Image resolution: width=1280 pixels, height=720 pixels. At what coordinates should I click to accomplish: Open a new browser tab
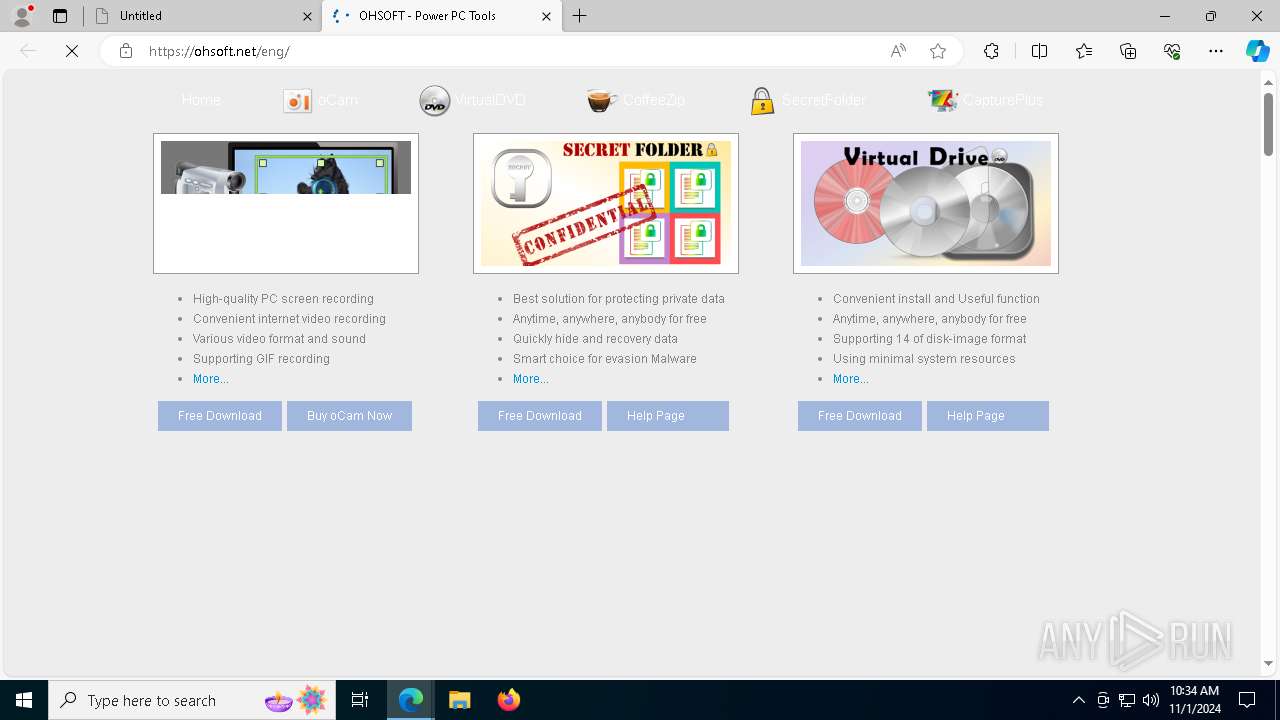[580, 16]
